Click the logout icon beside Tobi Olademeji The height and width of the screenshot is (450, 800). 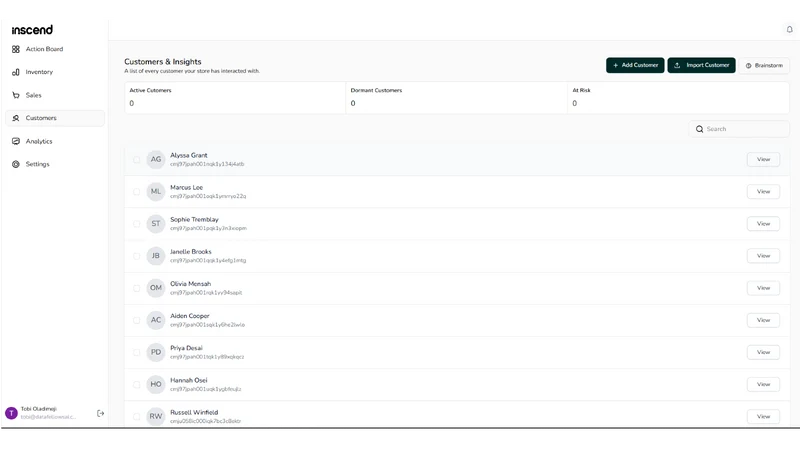101,413
